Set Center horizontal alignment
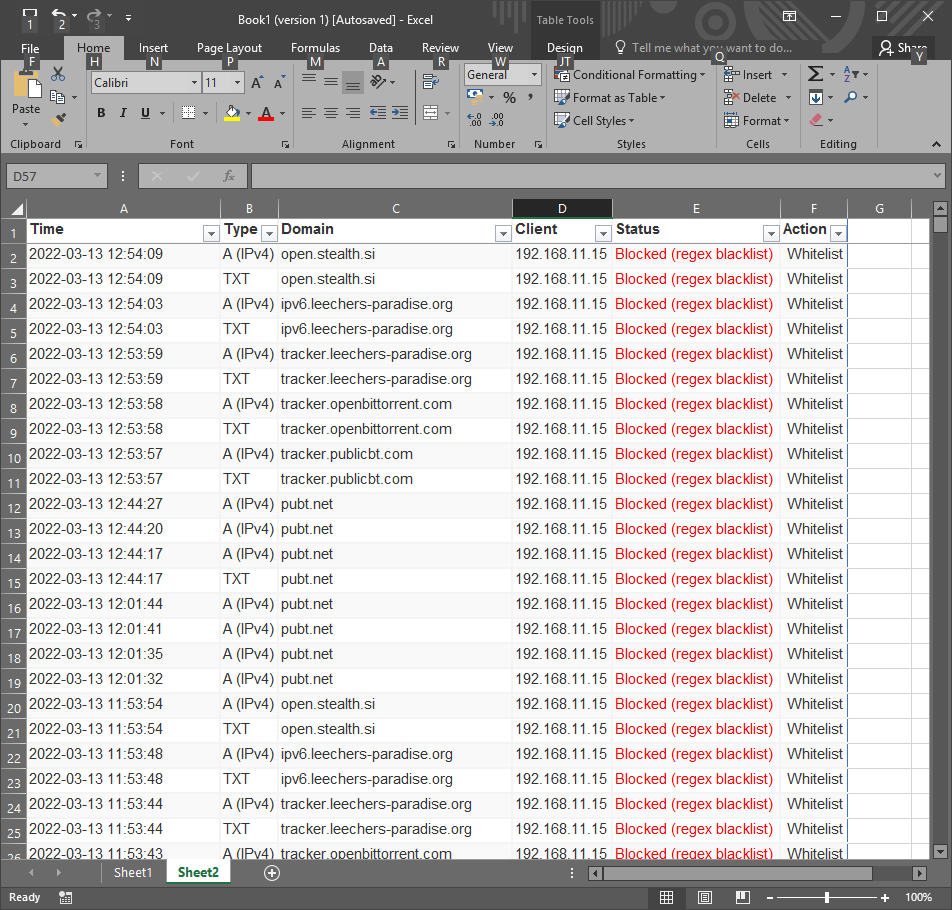This screenshot has height=910, width=952. click(331, 113)
